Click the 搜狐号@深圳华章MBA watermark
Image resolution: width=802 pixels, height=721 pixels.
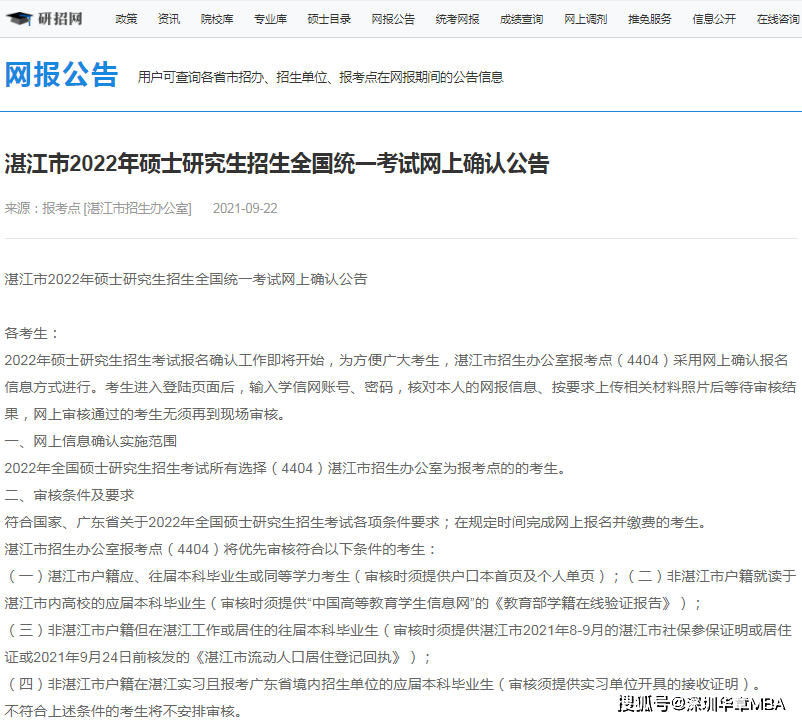coord(701,702)
